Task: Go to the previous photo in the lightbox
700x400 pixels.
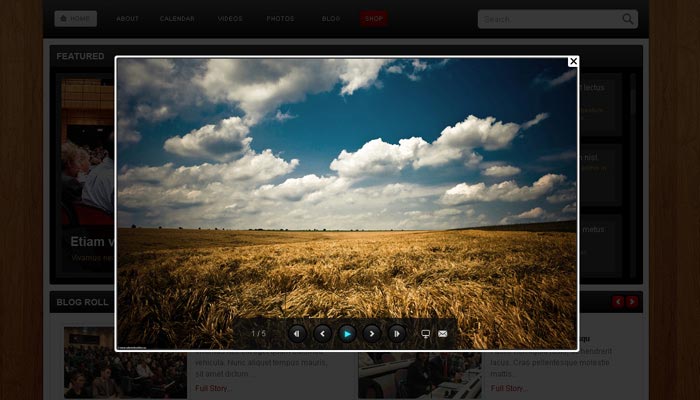Action: [x=322, y=333]
